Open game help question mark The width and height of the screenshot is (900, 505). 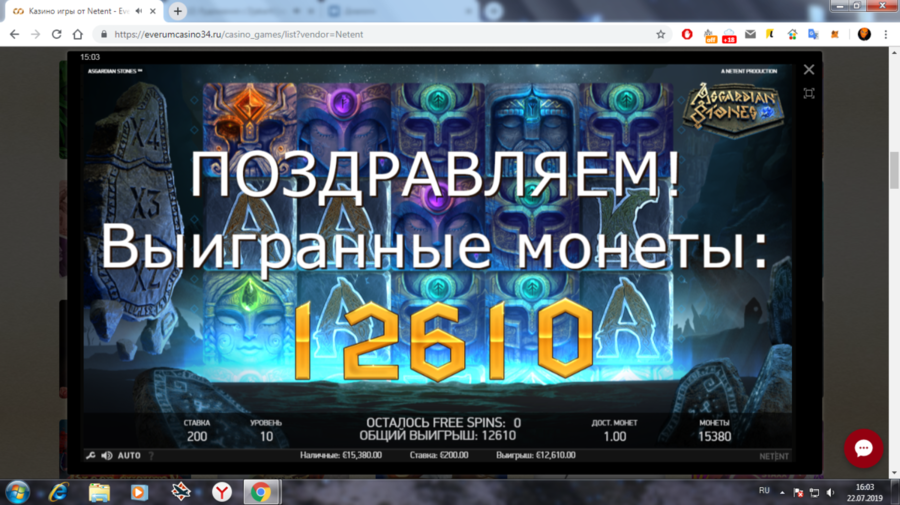pyautogui.click(x=151, y=456)
